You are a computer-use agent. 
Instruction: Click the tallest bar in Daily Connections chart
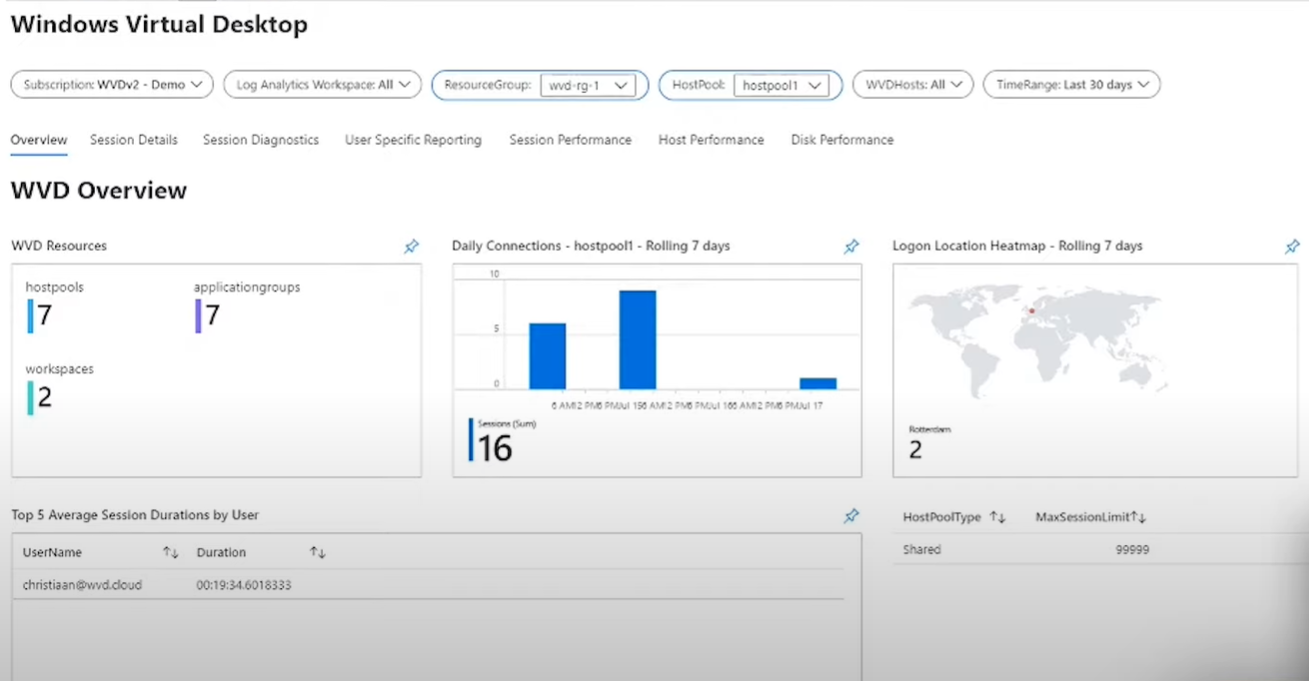(x=637, y=340)
